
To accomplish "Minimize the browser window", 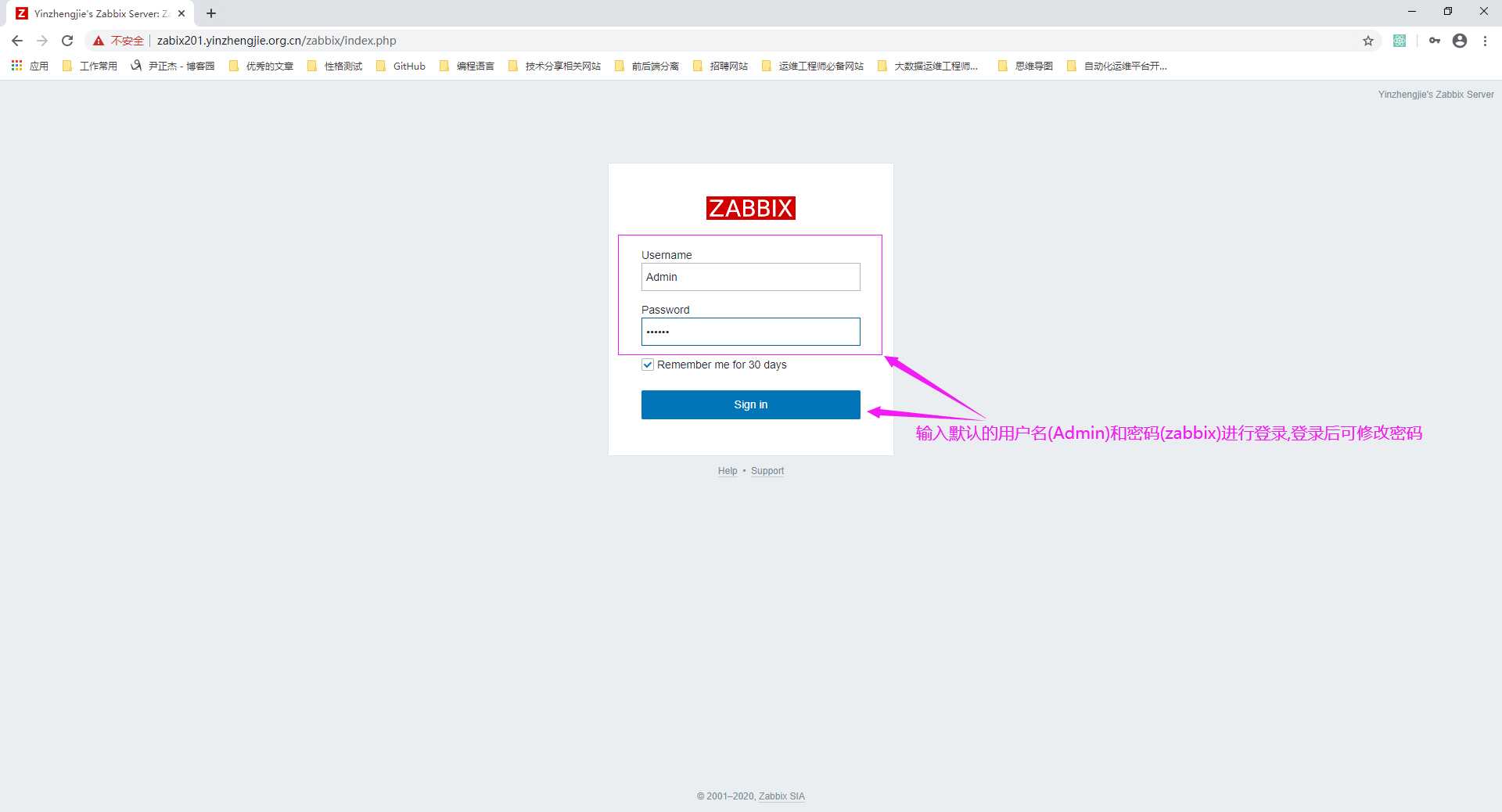I will [1412, 12].
